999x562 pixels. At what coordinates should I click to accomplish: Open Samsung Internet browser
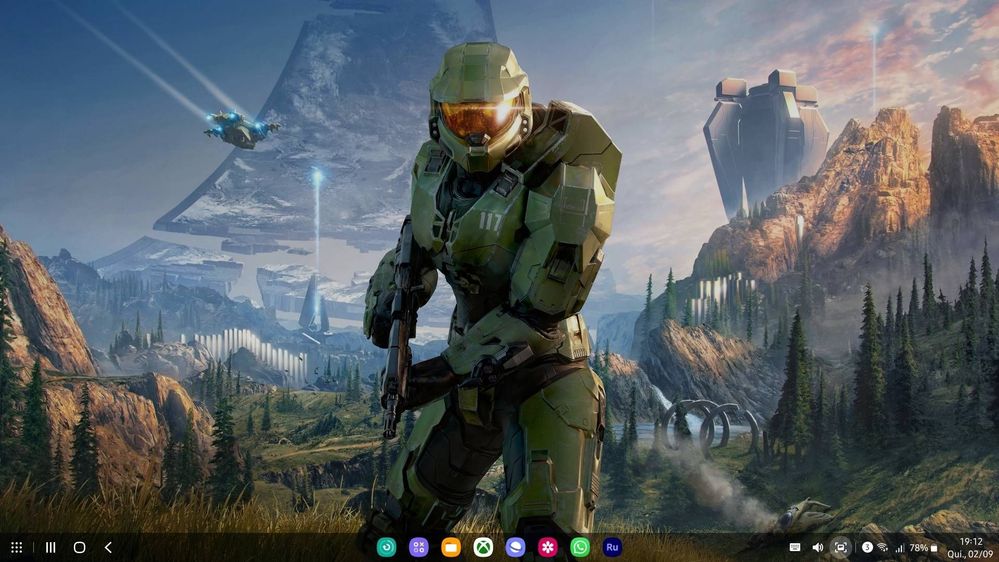[x=515, y=547]
